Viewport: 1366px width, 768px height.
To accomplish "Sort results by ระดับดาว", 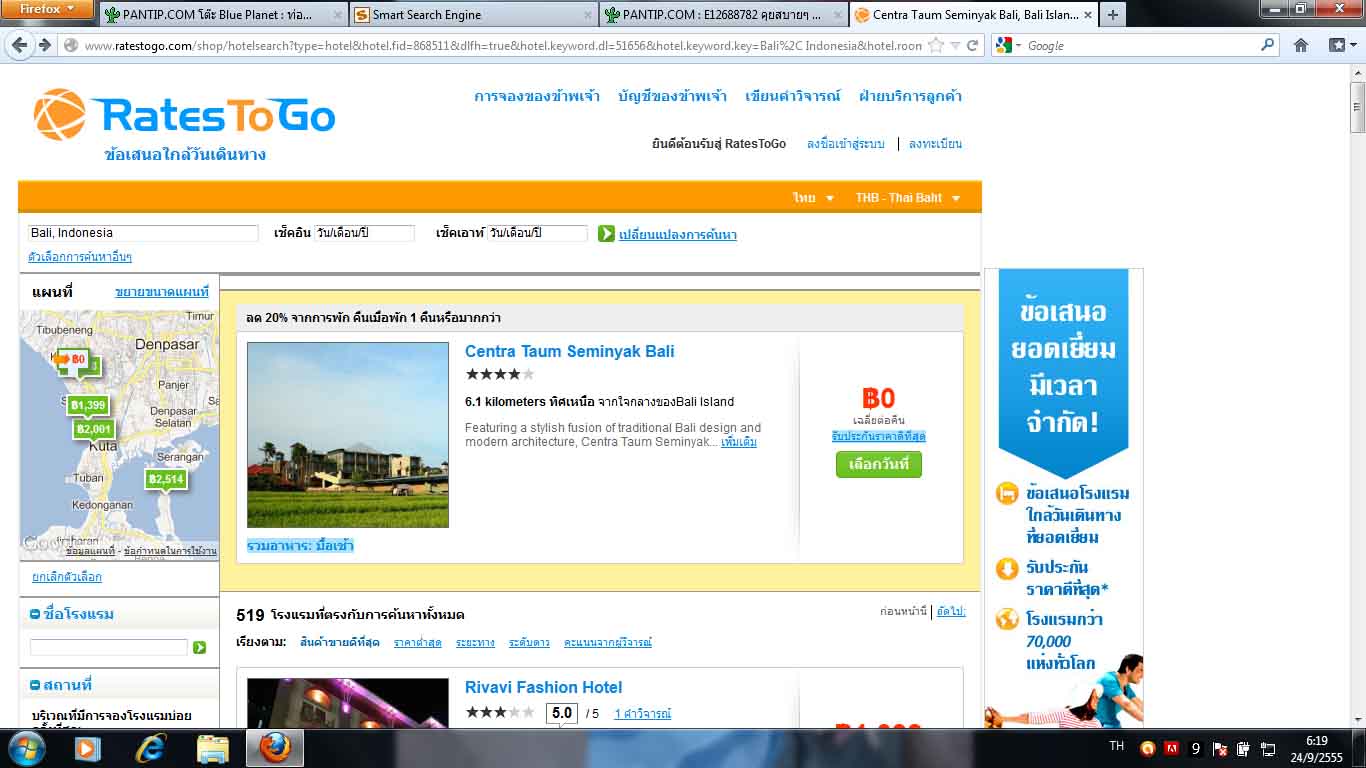I will coord(529,643).
